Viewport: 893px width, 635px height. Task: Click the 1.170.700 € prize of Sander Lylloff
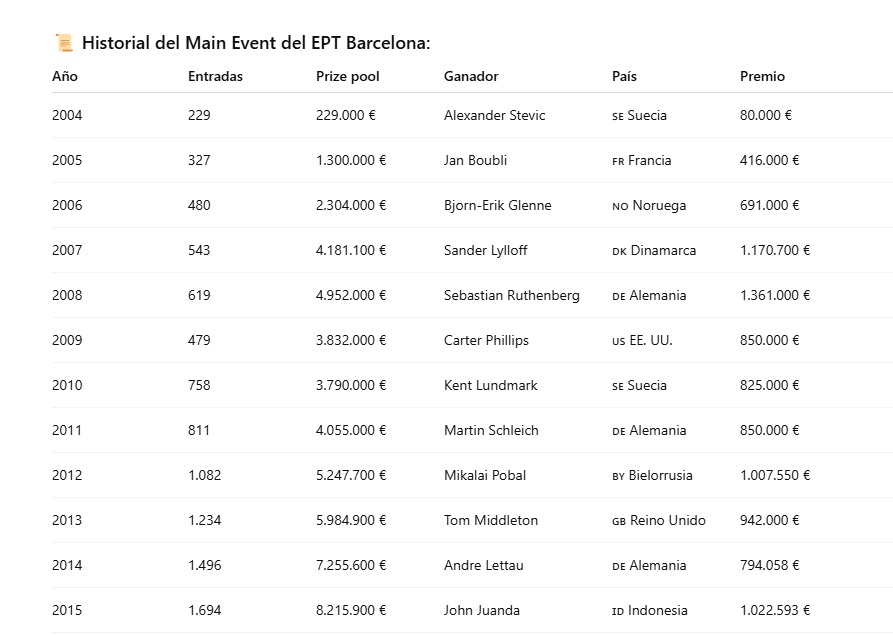click(x=775, y=250)
